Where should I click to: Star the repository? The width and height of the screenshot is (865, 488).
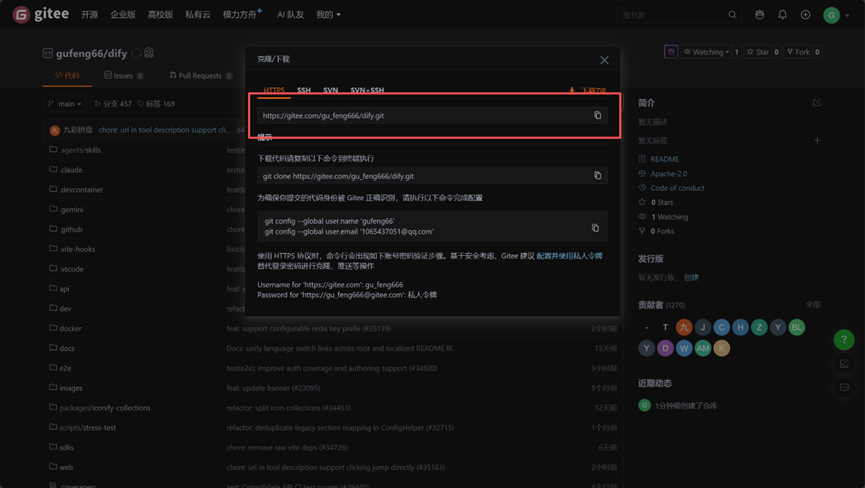click(757, 52)
